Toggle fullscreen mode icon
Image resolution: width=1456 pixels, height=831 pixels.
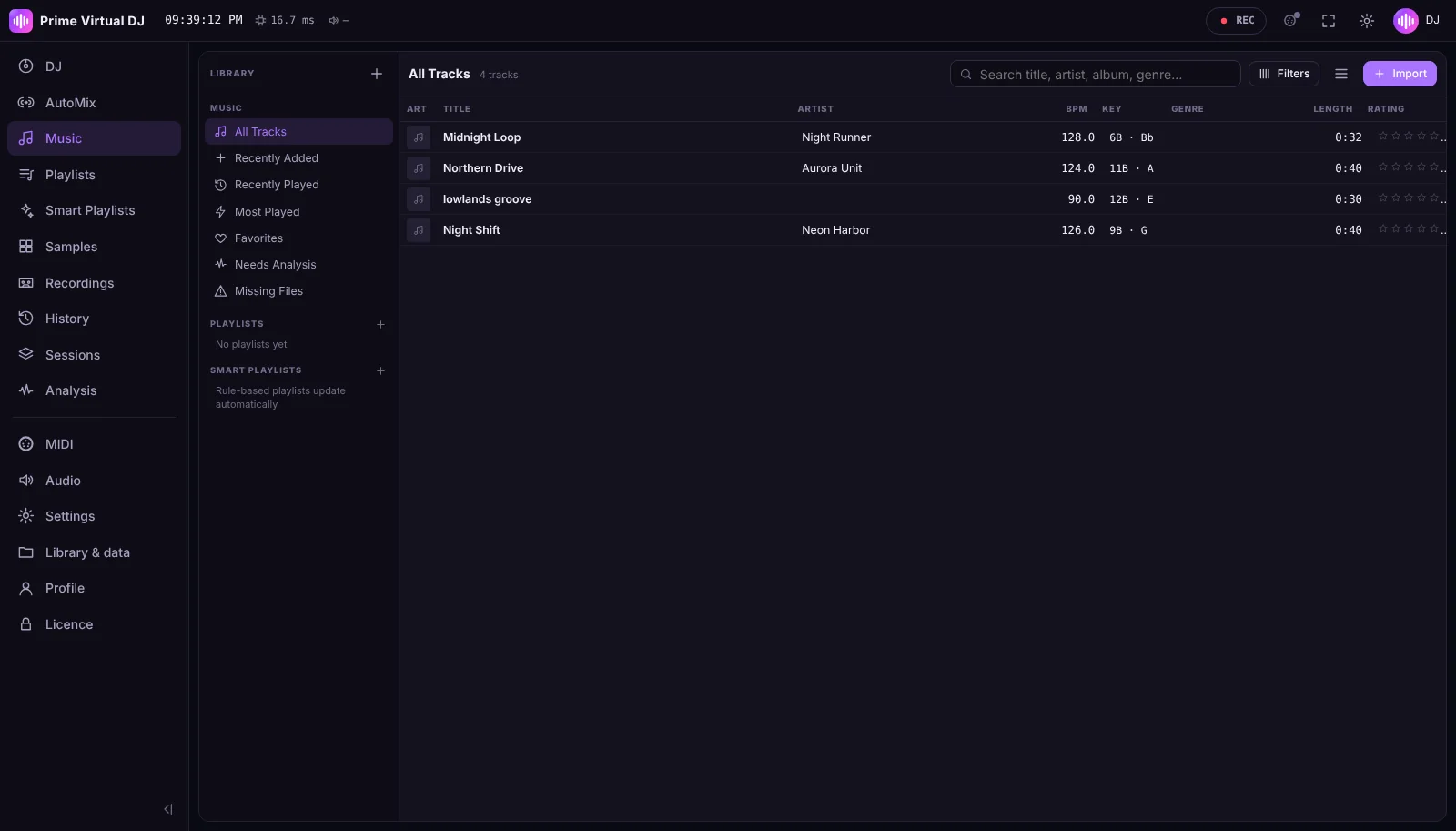[1329, 21]
